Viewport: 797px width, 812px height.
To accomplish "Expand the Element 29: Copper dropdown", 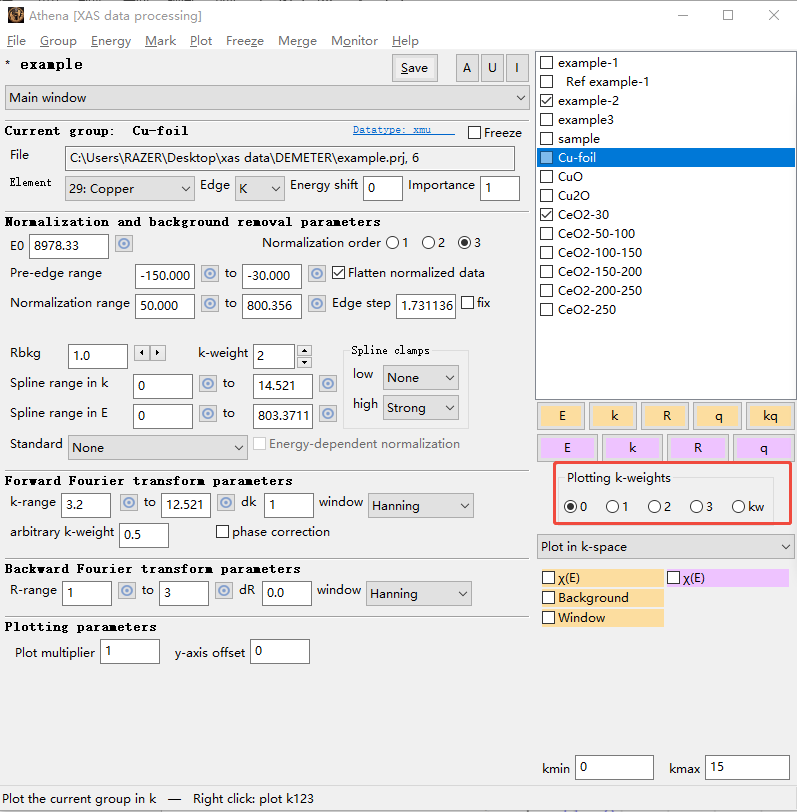I will 130,188.
